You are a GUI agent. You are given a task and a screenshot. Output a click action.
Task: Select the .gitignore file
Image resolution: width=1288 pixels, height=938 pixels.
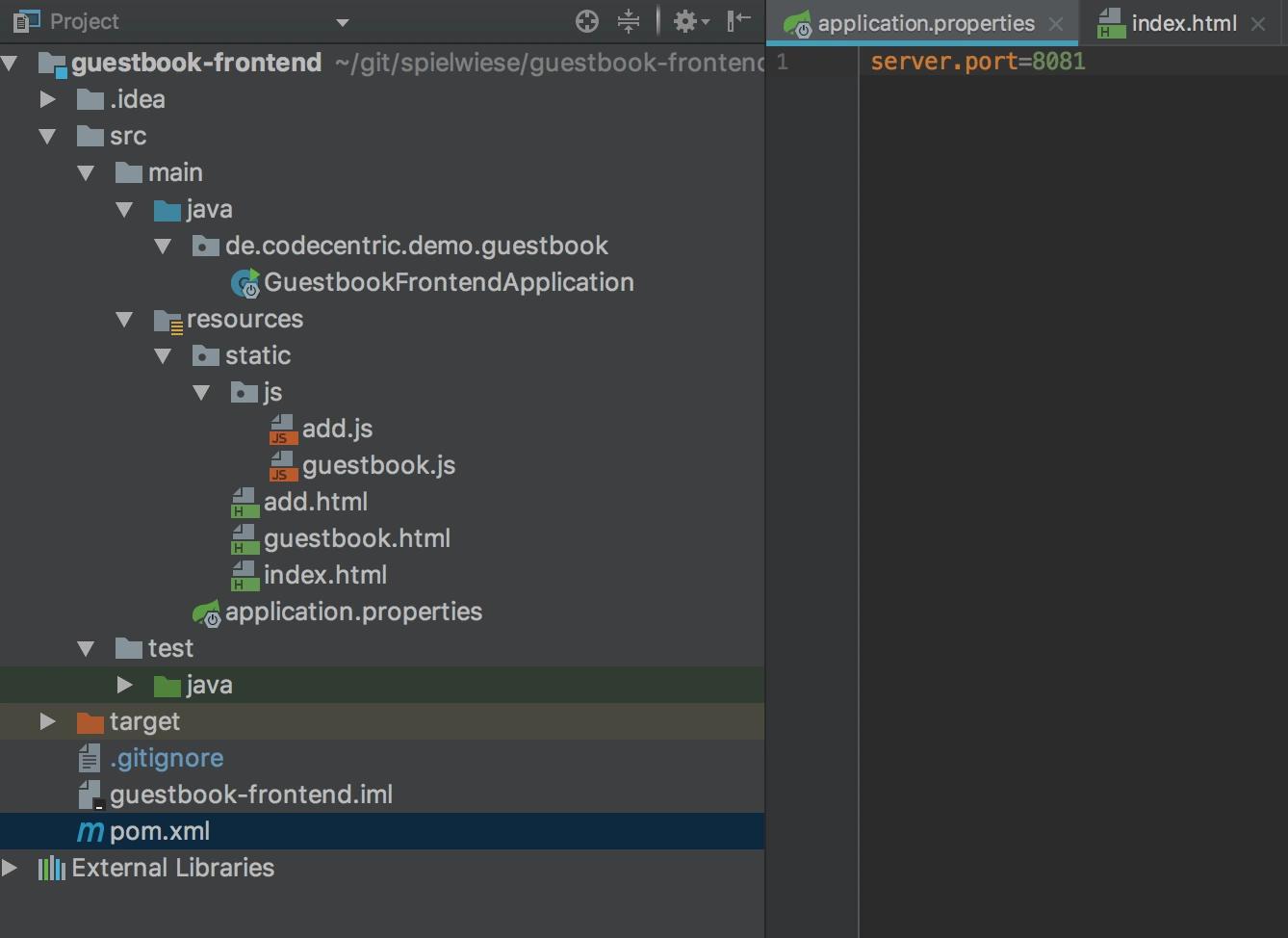[x=166, y=758]
